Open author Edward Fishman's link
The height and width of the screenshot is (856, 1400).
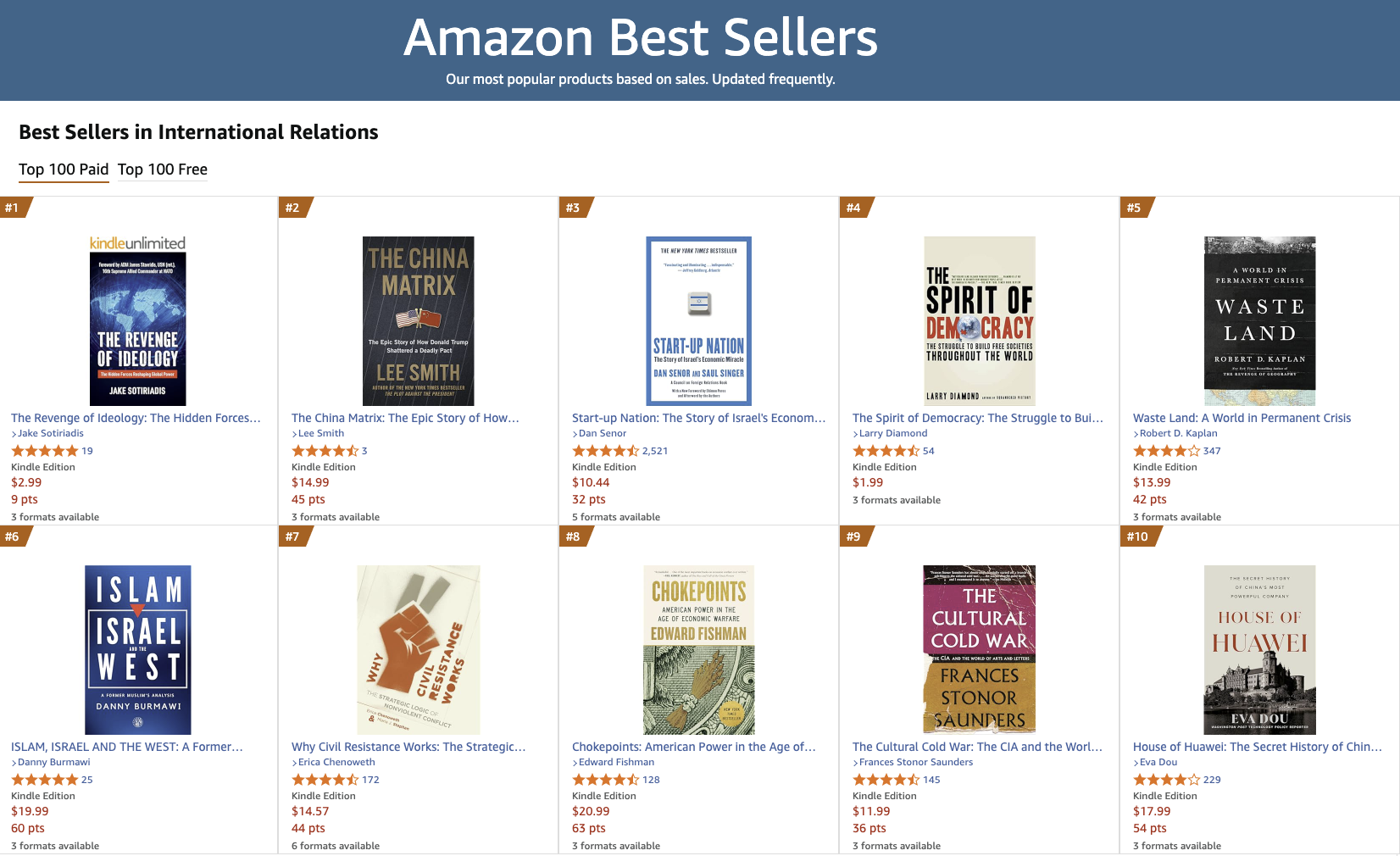coord(616,762)
